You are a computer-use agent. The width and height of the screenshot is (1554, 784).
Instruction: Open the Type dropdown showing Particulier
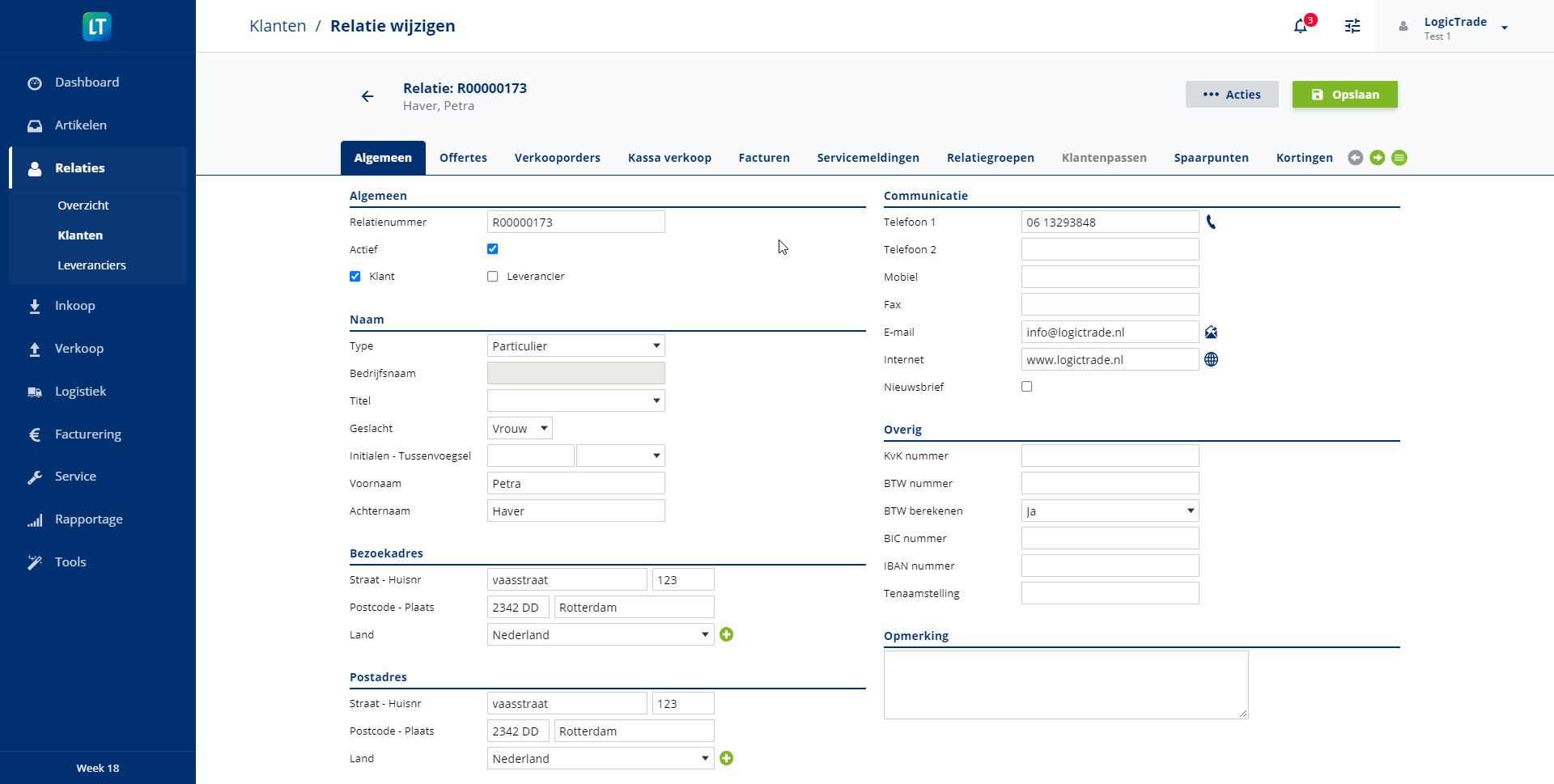coord(575,346)
